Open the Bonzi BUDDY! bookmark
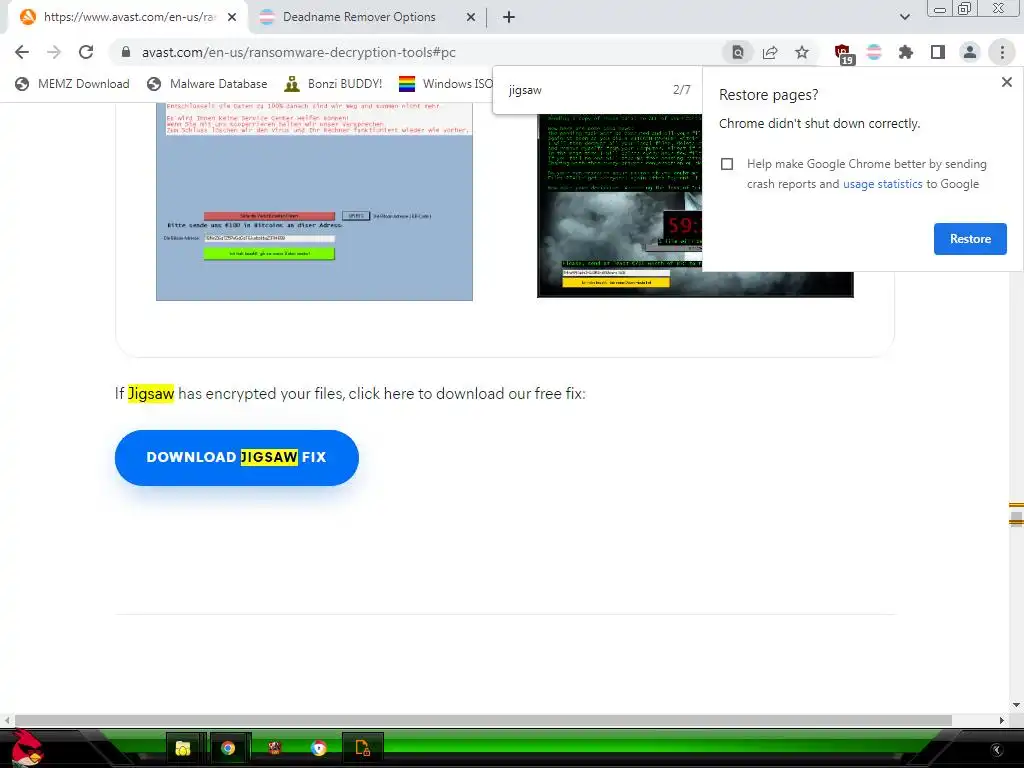Image resolution: width=1024 pixels, height=768 pixels. [x=334, y=84]
